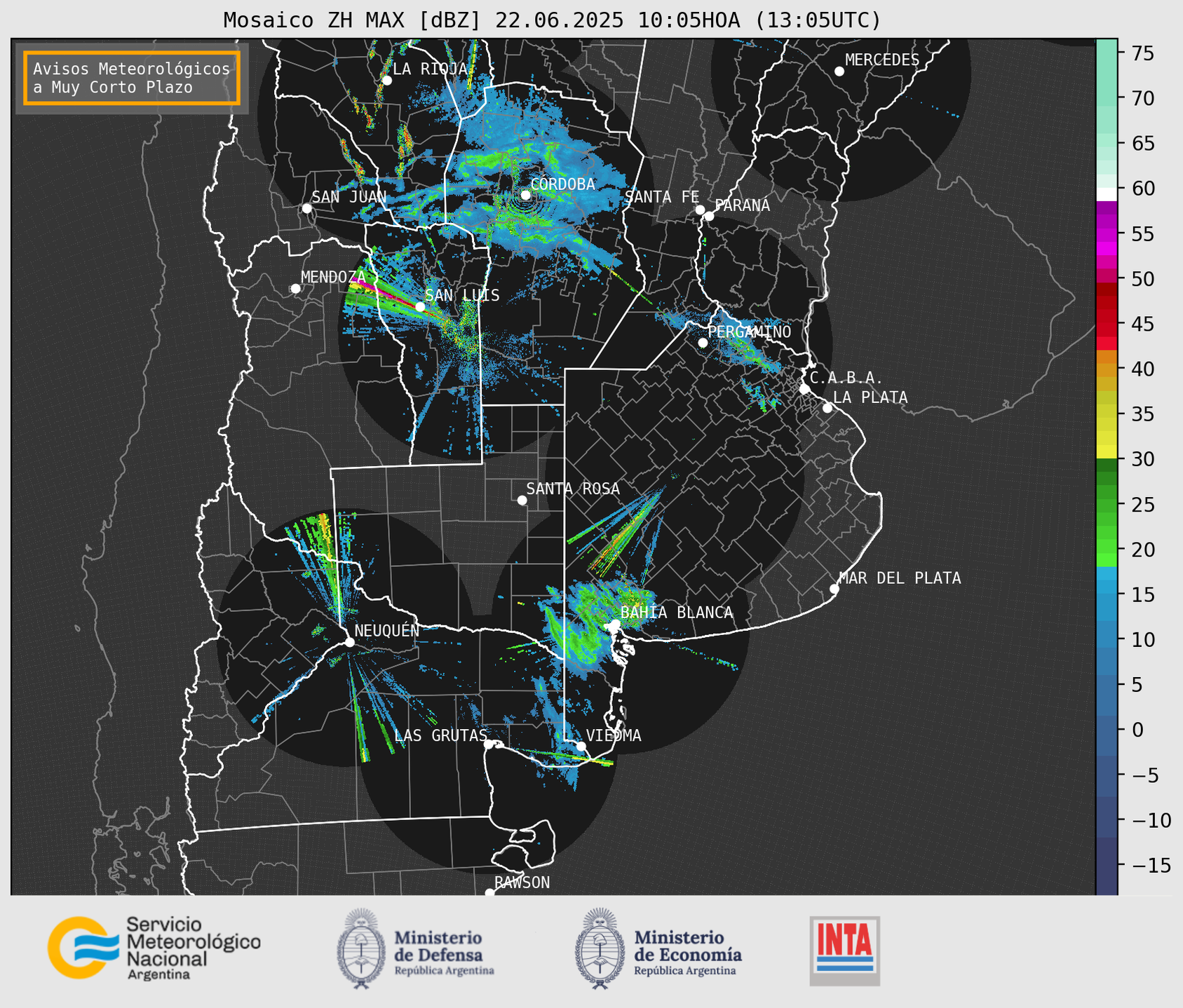The height and width of the screenshot is (1008, 1183).
Task: Click the CÓRDOBA city label
Action: [x=563, y=184]
